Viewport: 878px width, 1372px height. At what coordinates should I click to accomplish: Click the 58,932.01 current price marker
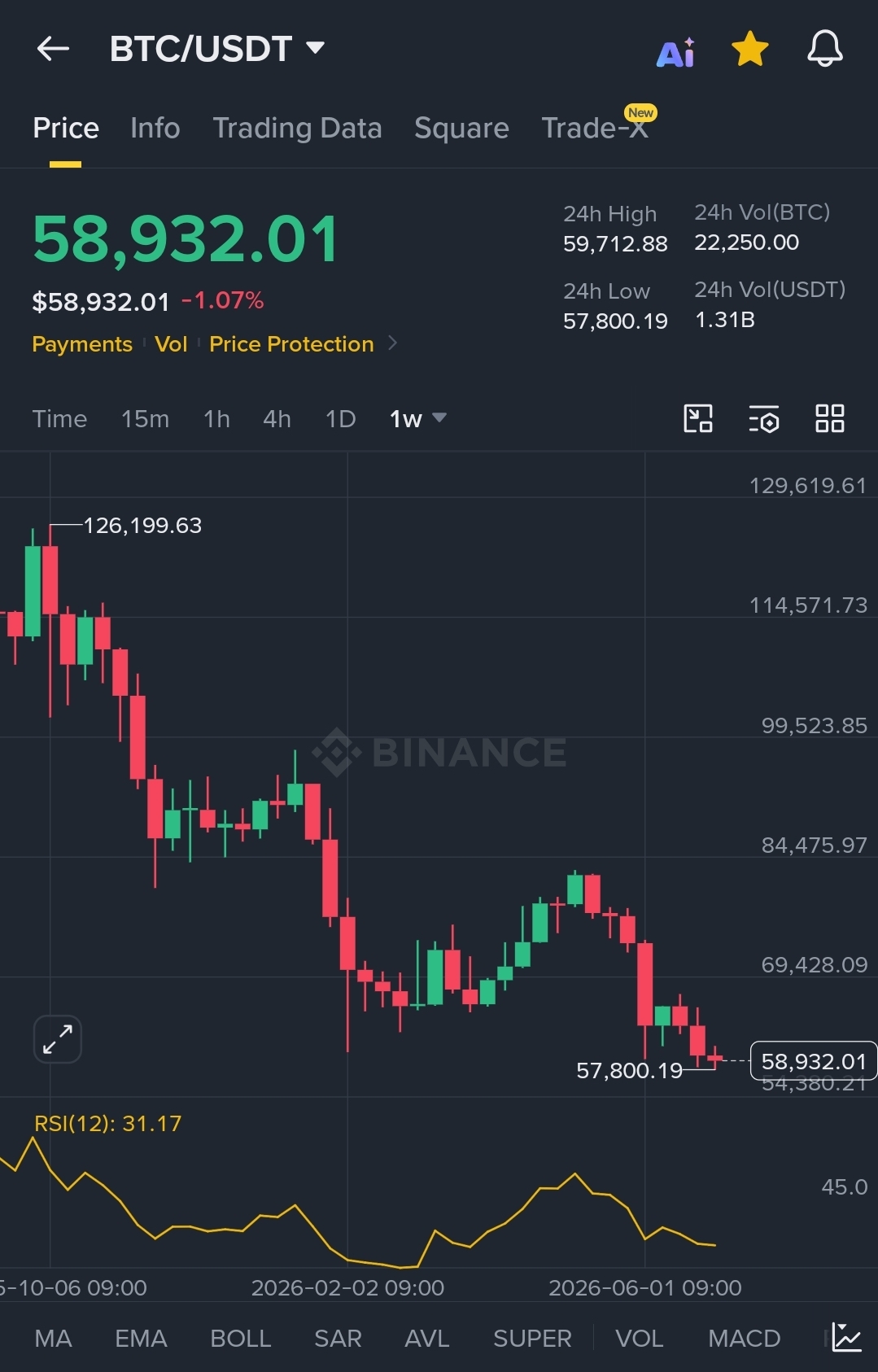pos(813,1060)
